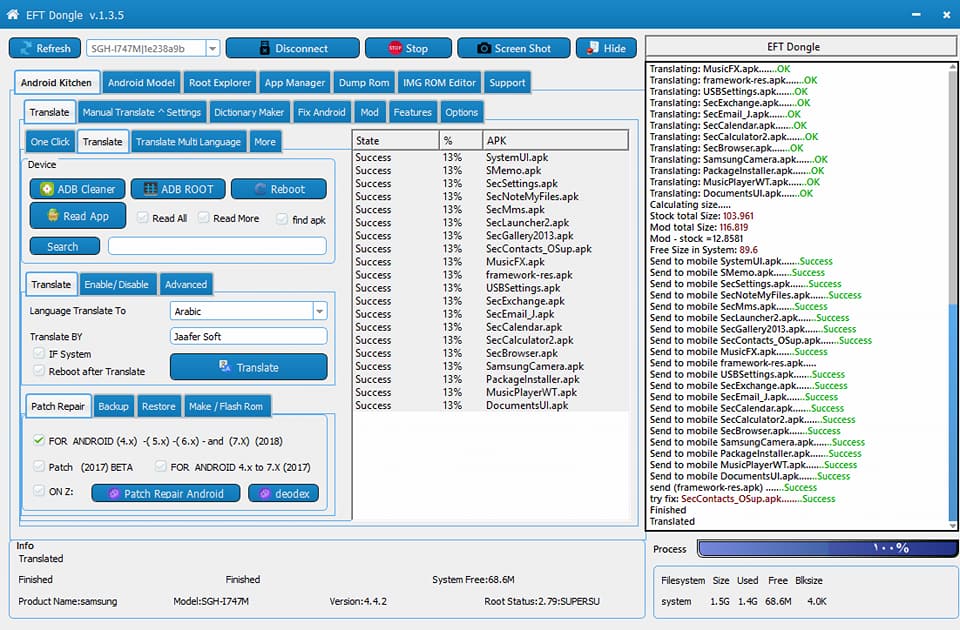
Task: Click the Disconnect phone icon
Action: point(264,48)
